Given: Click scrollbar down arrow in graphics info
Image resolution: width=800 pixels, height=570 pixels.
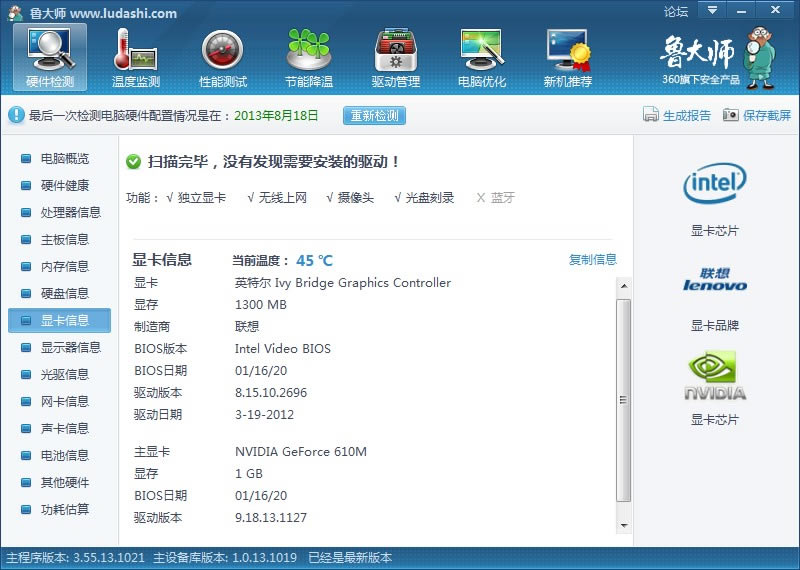Looking at the screenshot, I should click(623, 525).
